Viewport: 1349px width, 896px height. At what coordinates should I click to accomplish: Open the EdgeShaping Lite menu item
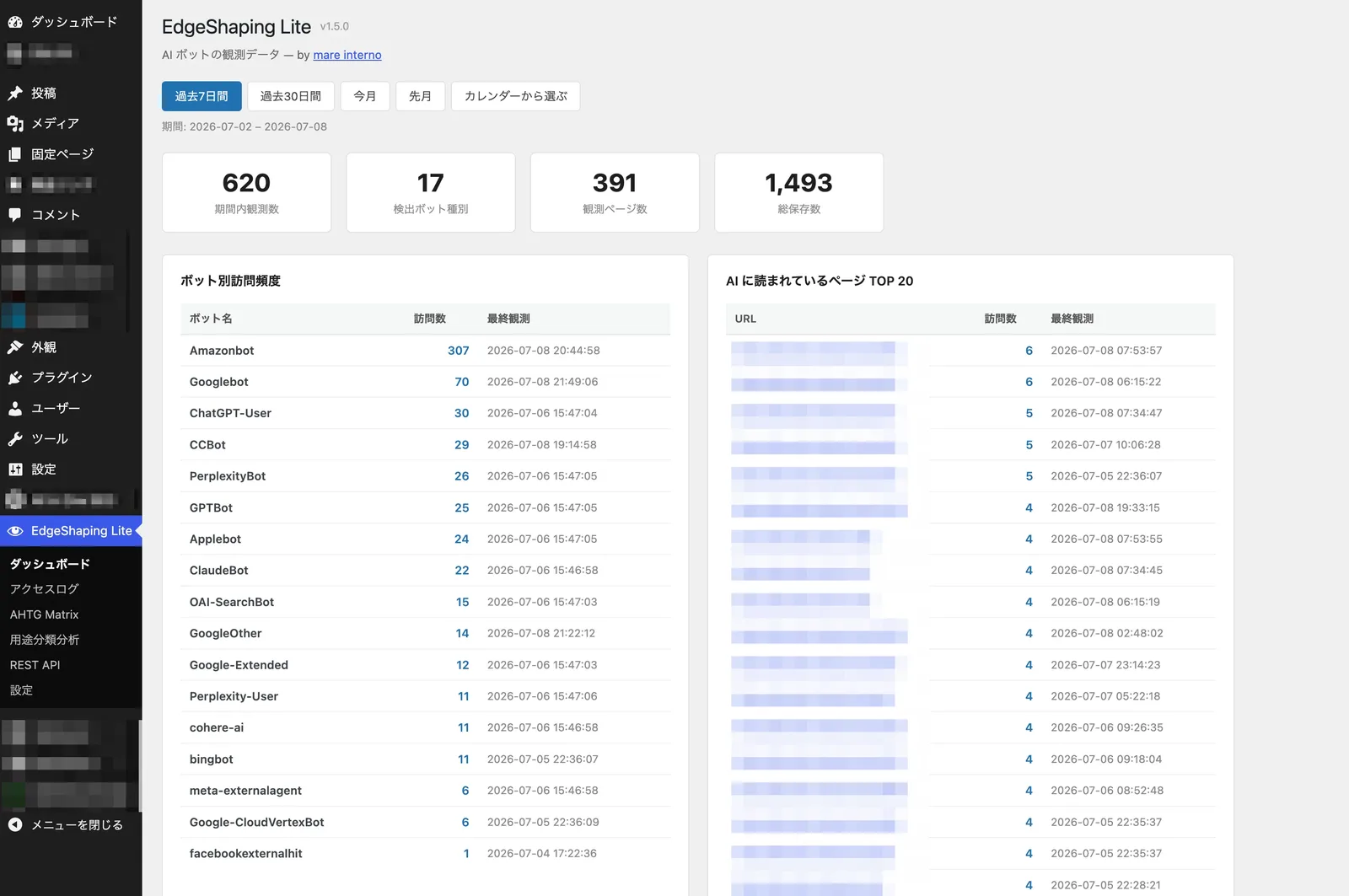71,531
